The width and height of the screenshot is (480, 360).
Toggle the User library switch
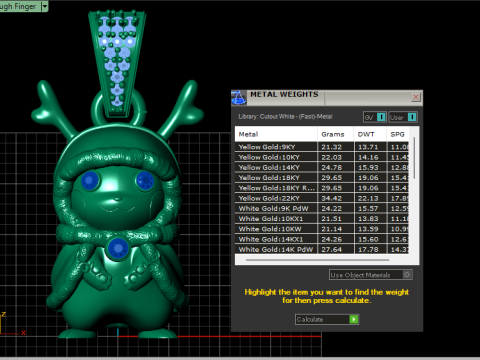click(x=403, y=117)
